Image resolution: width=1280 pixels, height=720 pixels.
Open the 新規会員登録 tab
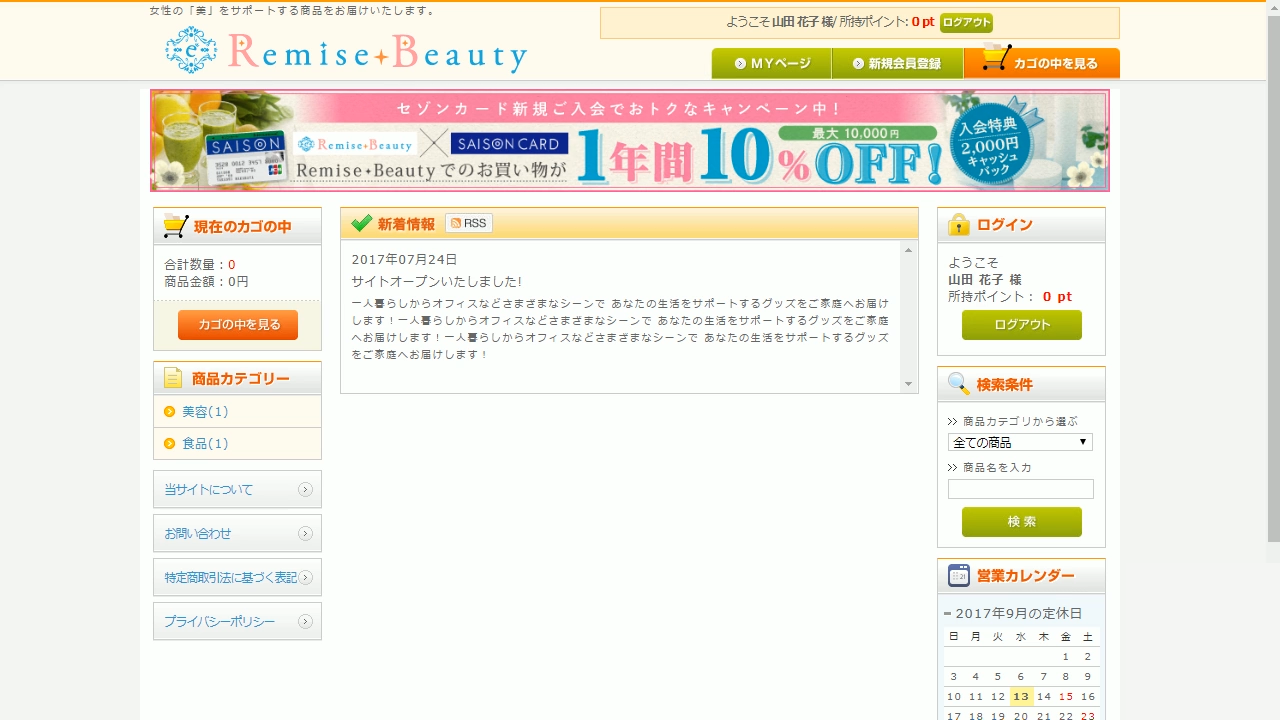click(897, 63)
